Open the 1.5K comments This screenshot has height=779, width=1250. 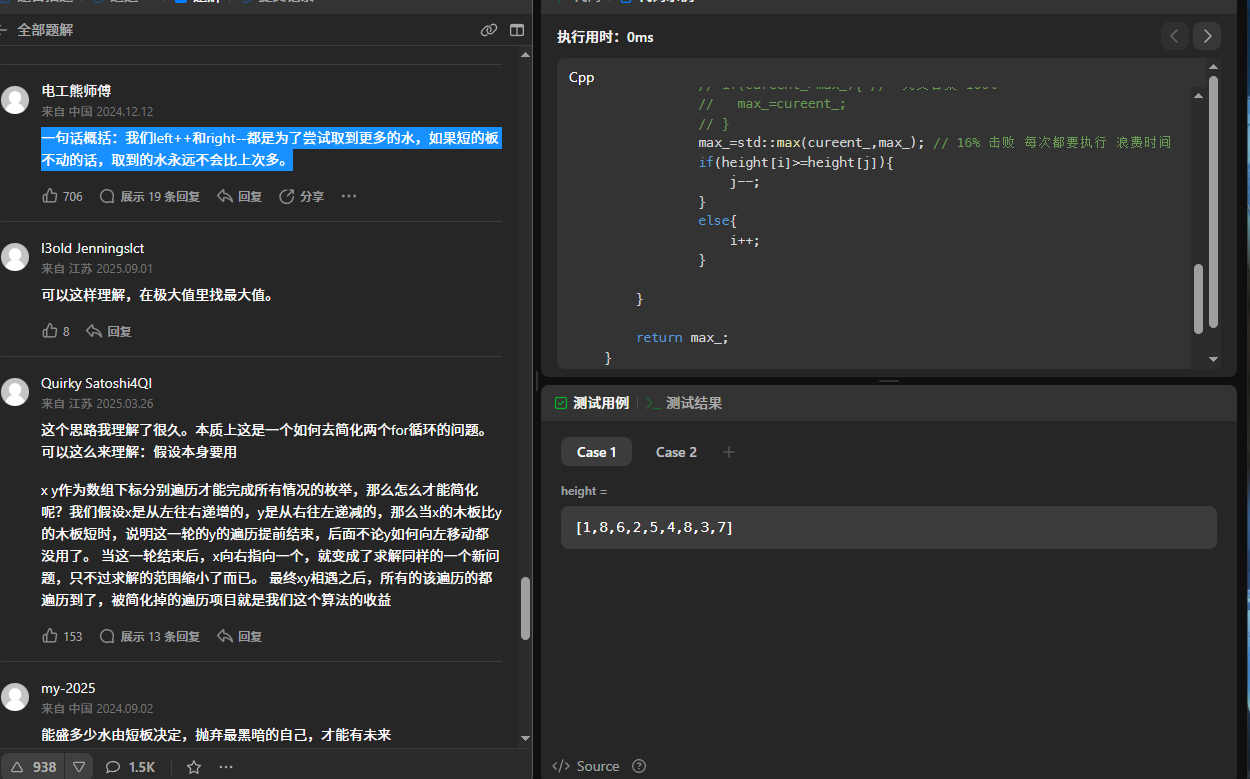[x=131, y=767]
